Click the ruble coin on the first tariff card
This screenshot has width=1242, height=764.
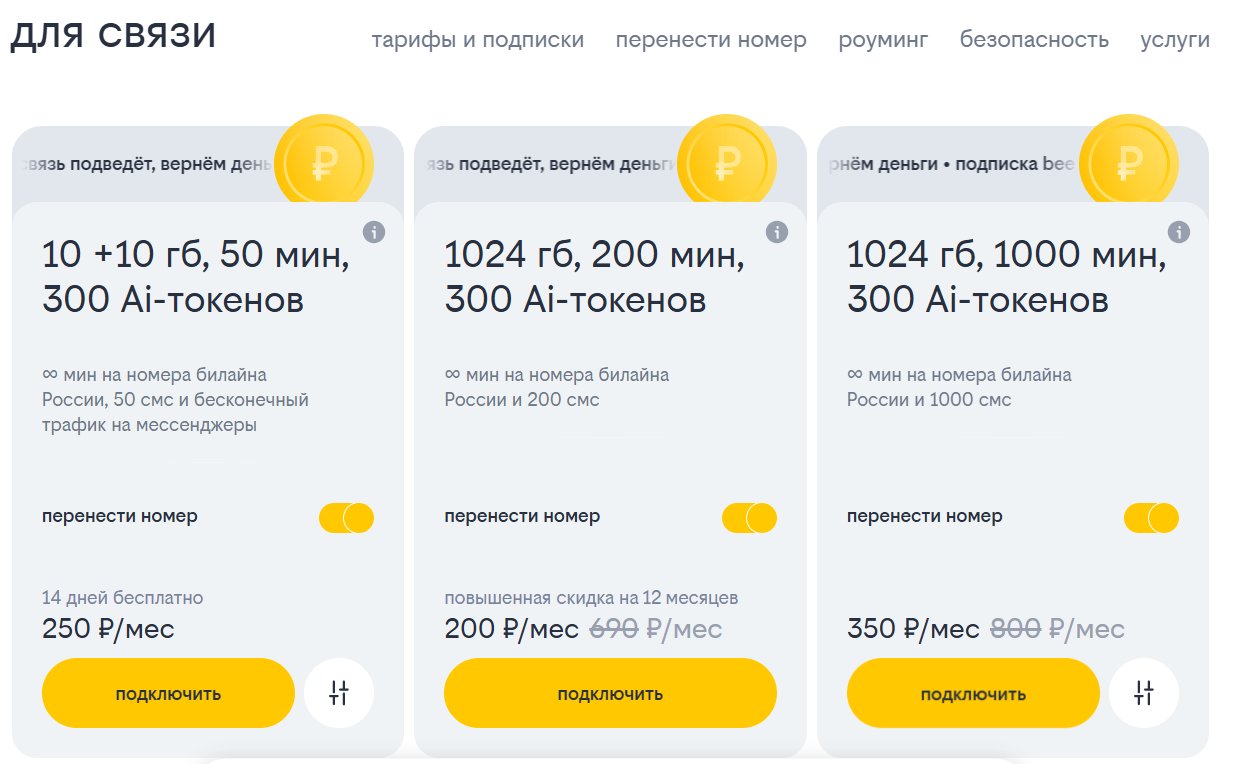(323, 164)
